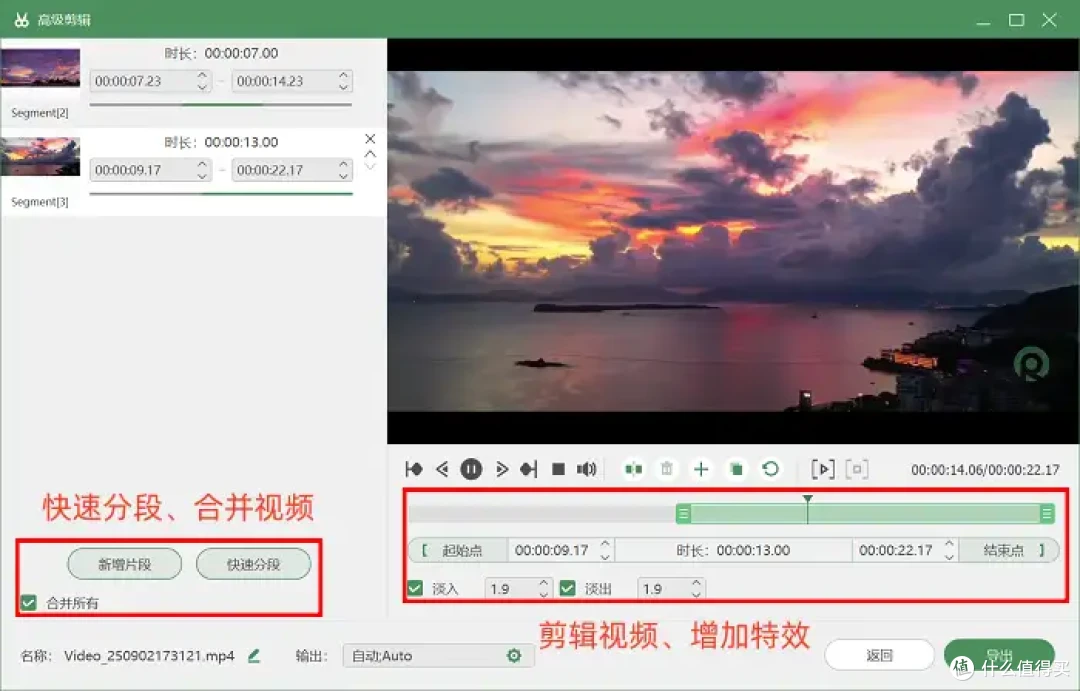This screenshot has height=691, width=1080.
Task: Click the playback time 00:00:14.06/00:00:22.17
Action: tap(985, 470)
